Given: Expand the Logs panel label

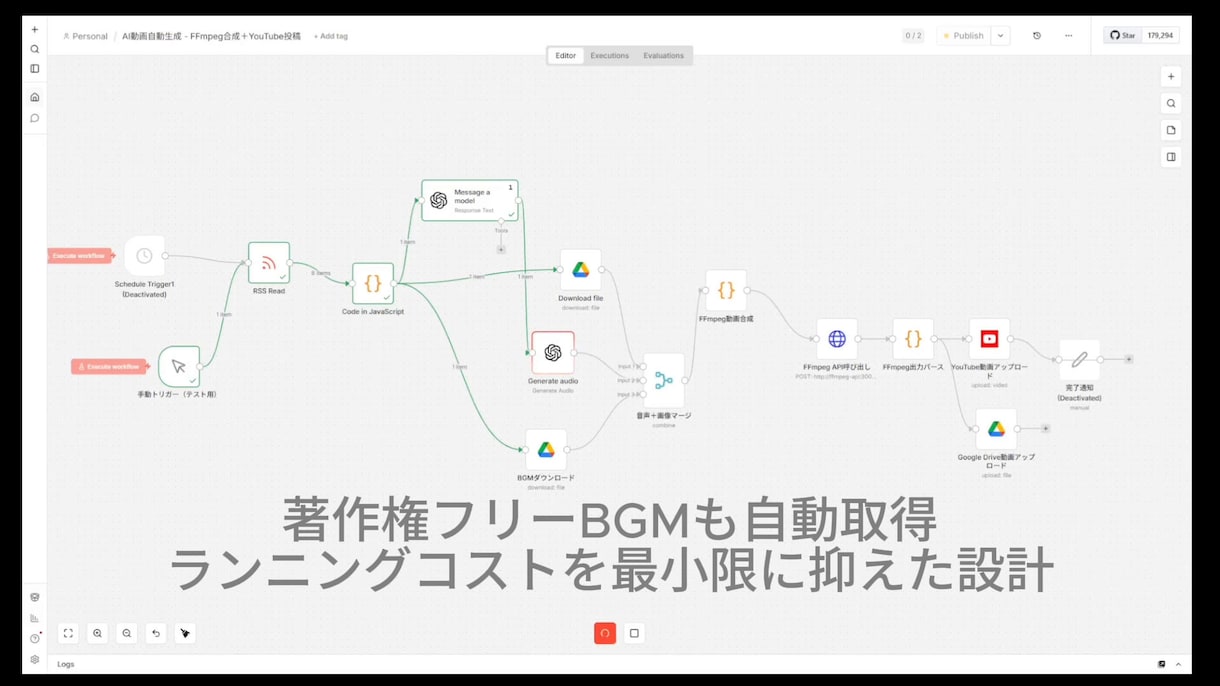Looking at the screenshot, I should click(66, 664).
